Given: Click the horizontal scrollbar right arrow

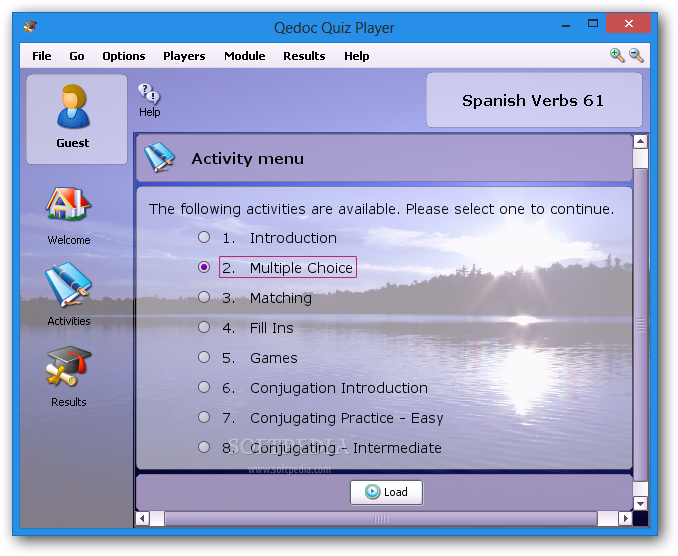Looking at the screenshot, I should (x=625, y=518).
